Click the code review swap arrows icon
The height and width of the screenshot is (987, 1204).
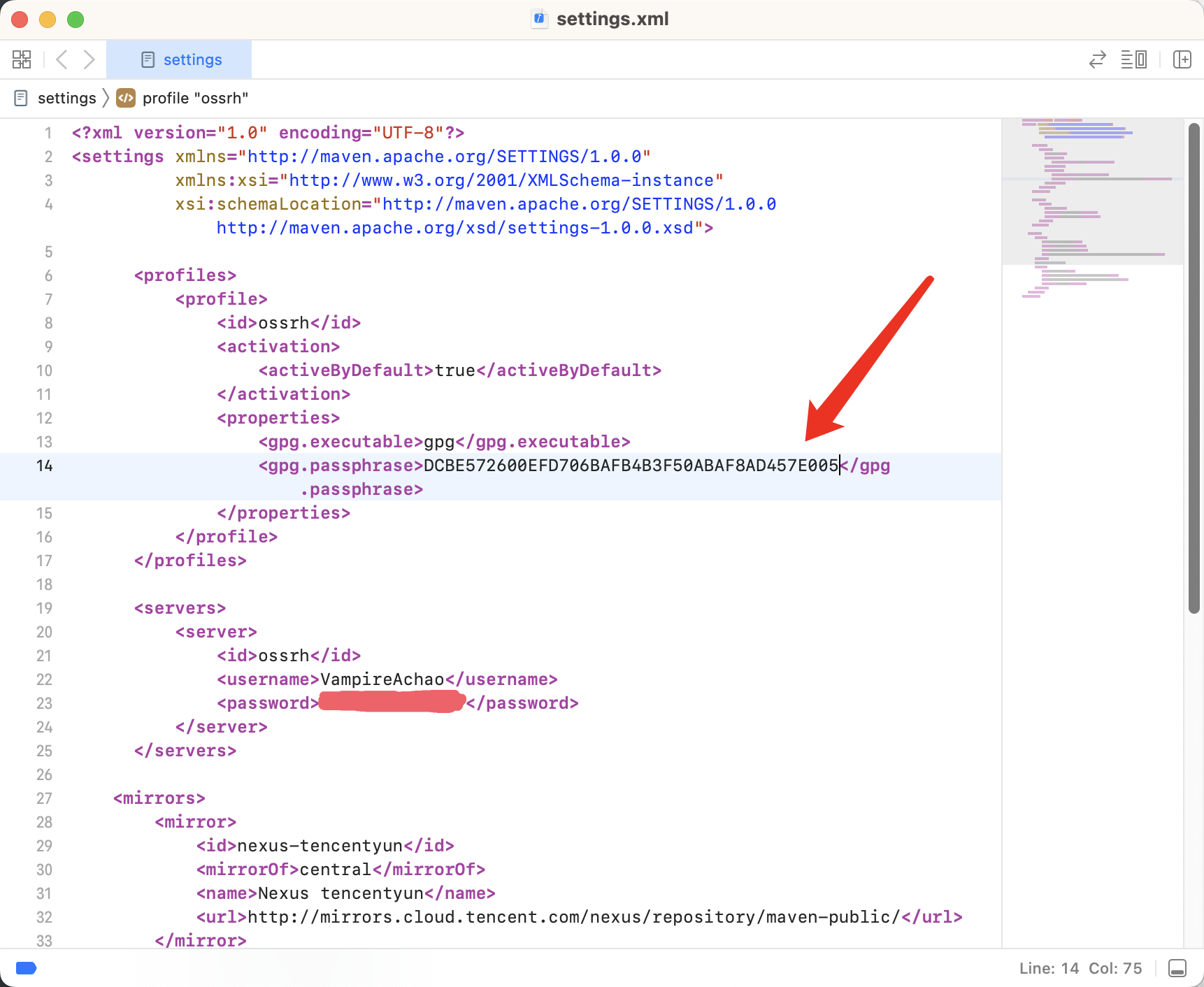point(1098,59)
